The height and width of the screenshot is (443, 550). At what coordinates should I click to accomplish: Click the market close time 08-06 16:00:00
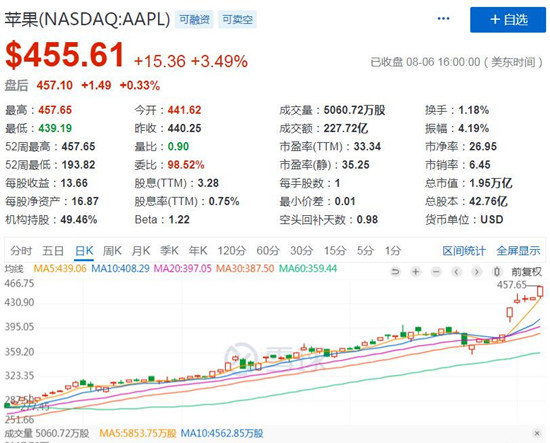443,62
